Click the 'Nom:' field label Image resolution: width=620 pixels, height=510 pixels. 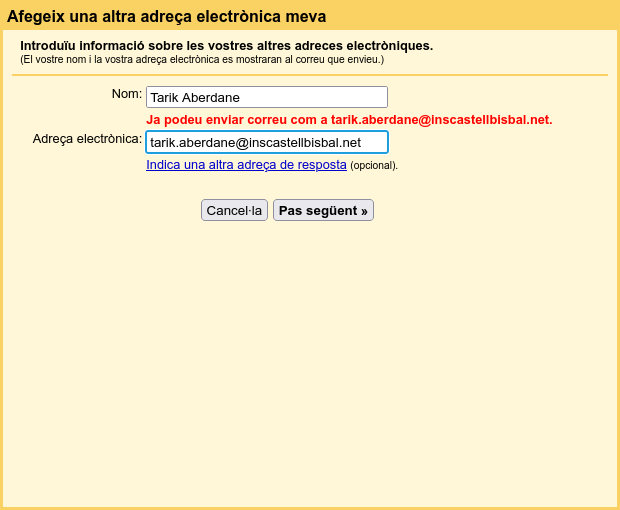click(127, 94)
